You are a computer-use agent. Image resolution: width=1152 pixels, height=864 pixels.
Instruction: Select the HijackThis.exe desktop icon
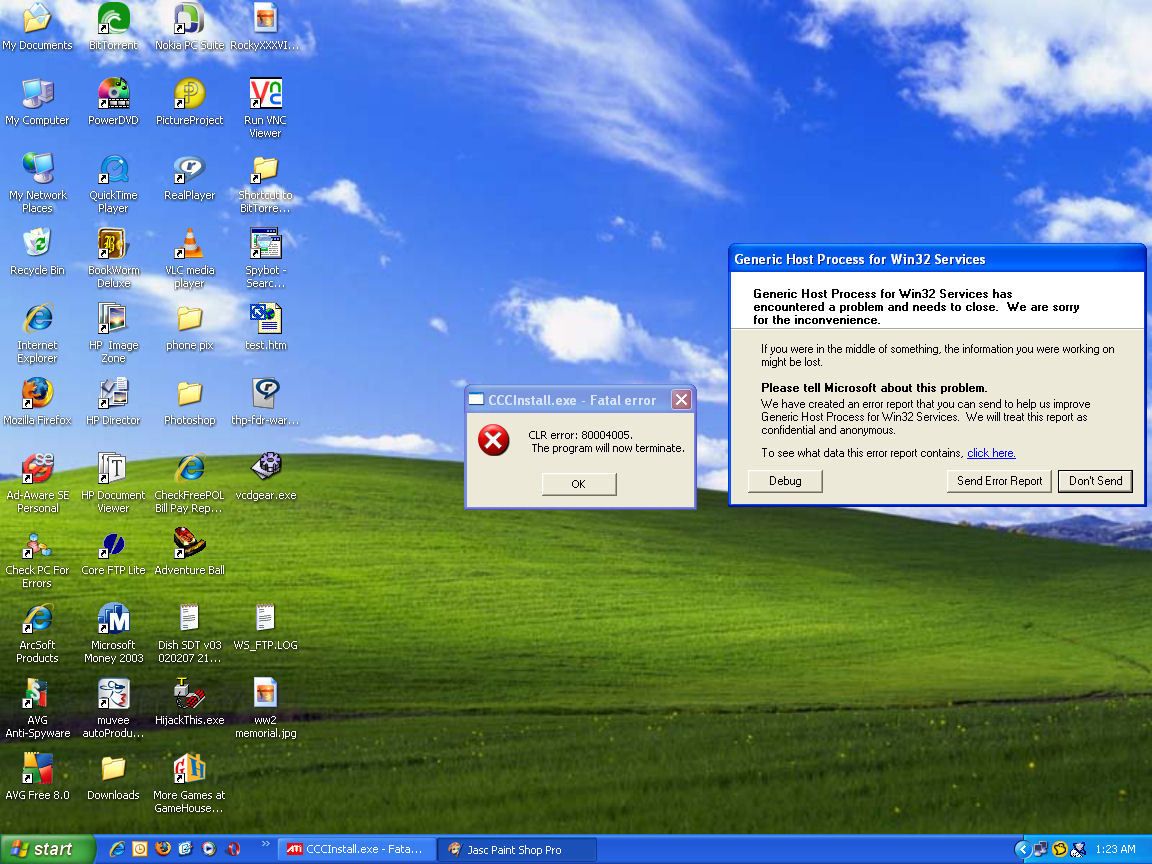point(189,701)
